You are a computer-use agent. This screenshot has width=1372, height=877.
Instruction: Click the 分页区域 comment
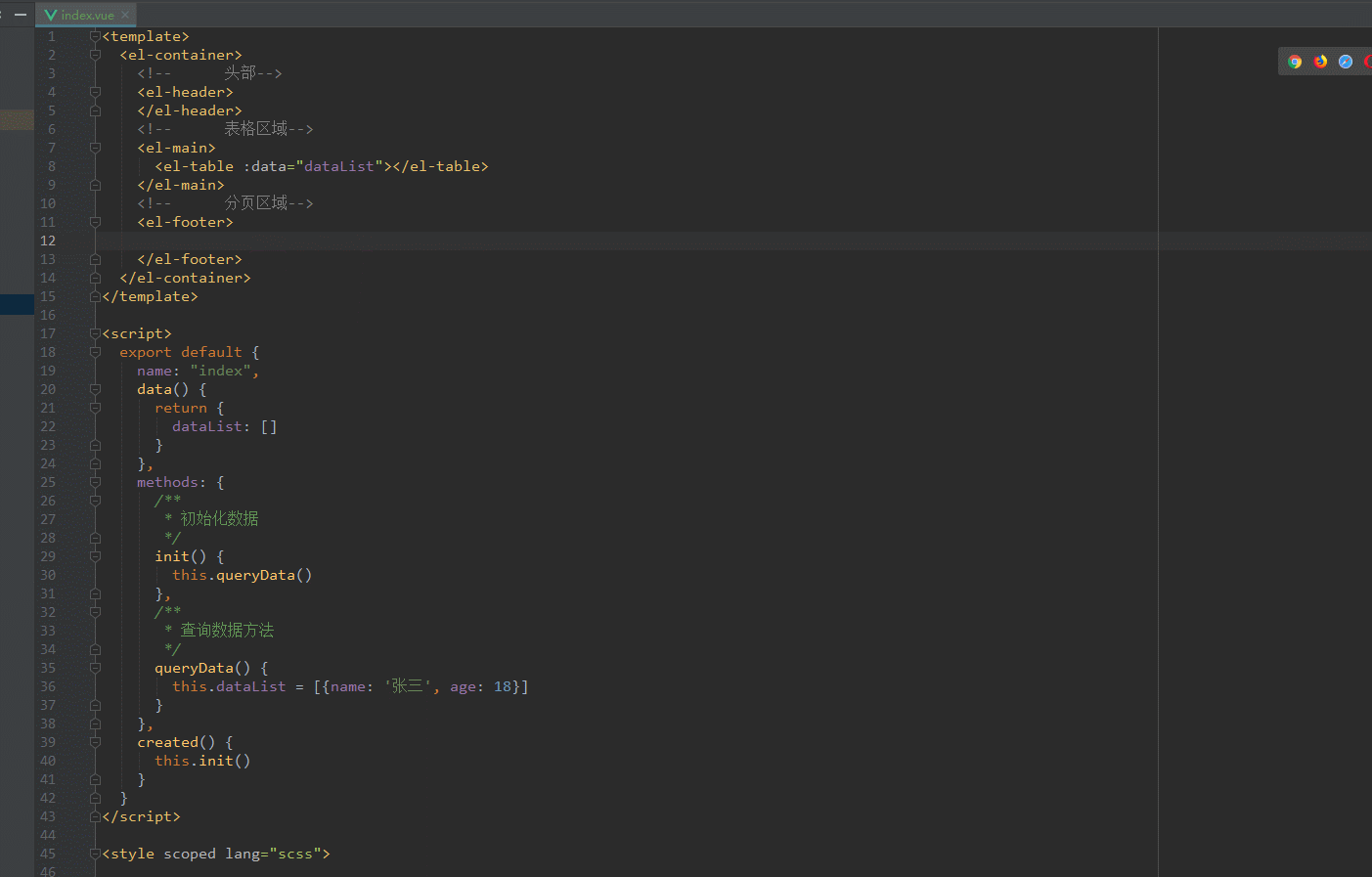(x=256, y=203)
